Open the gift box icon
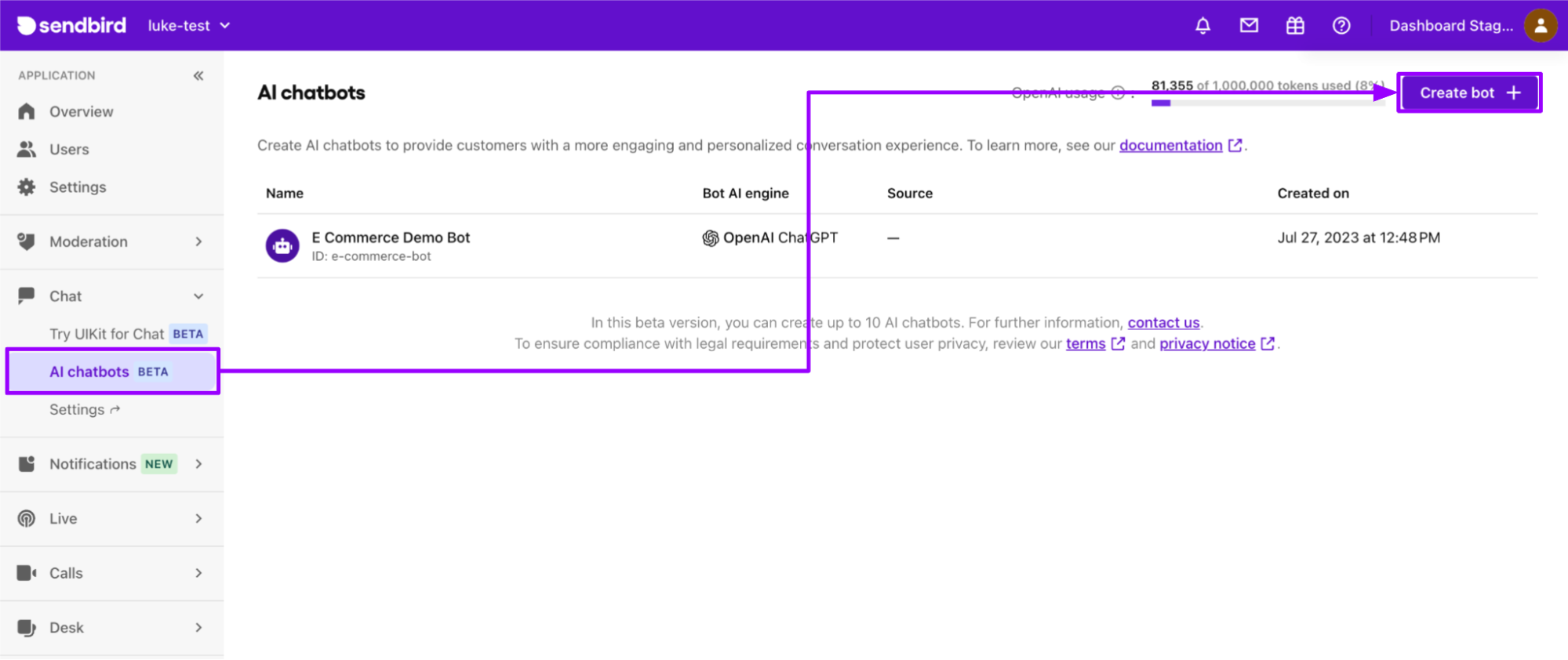 coord(1295,25)
